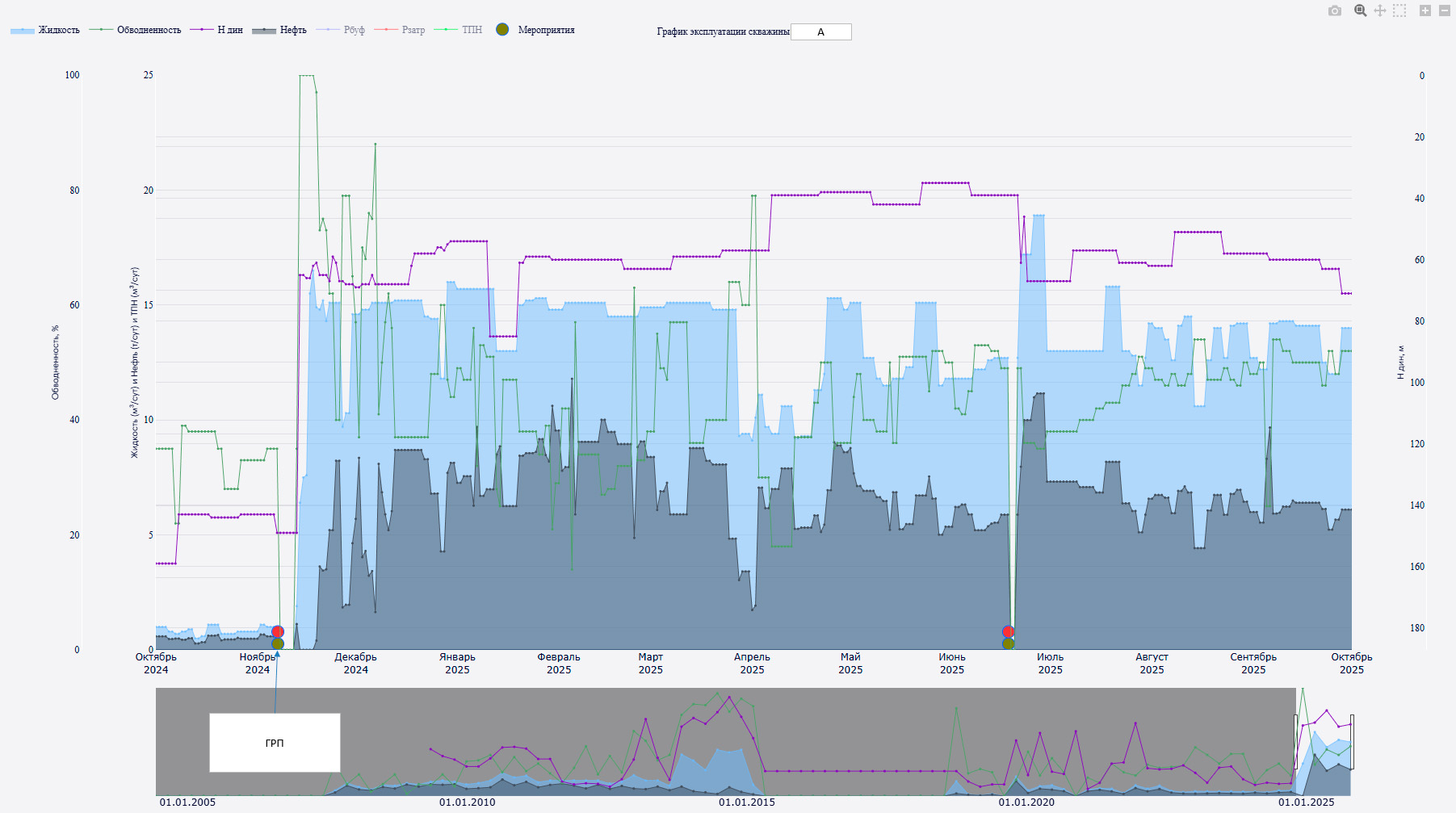Click the ГРП annotation box
1456x813 pixels.
(275, 743)
